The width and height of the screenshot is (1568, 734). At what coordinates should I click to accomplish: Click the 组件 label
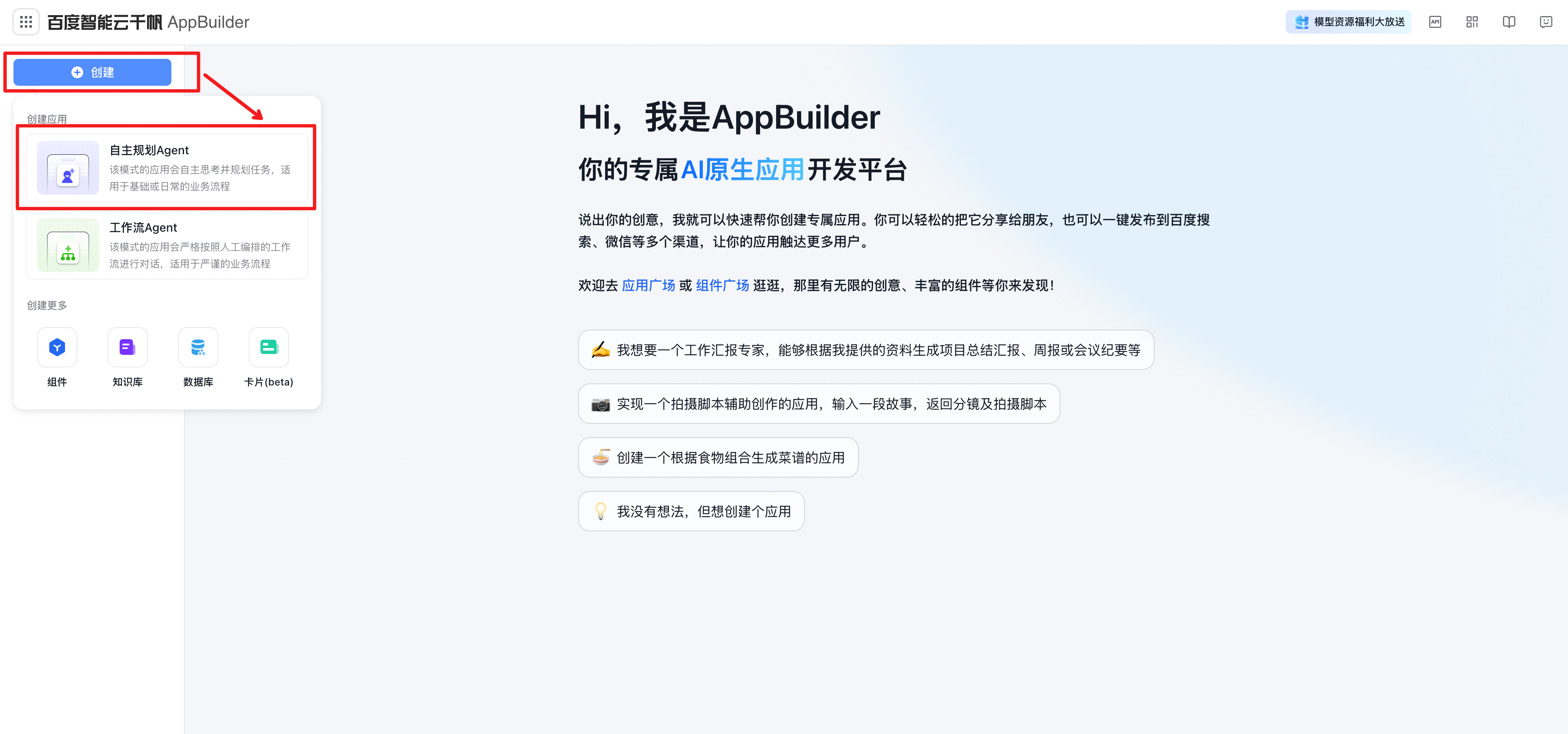tap(57, 382)
